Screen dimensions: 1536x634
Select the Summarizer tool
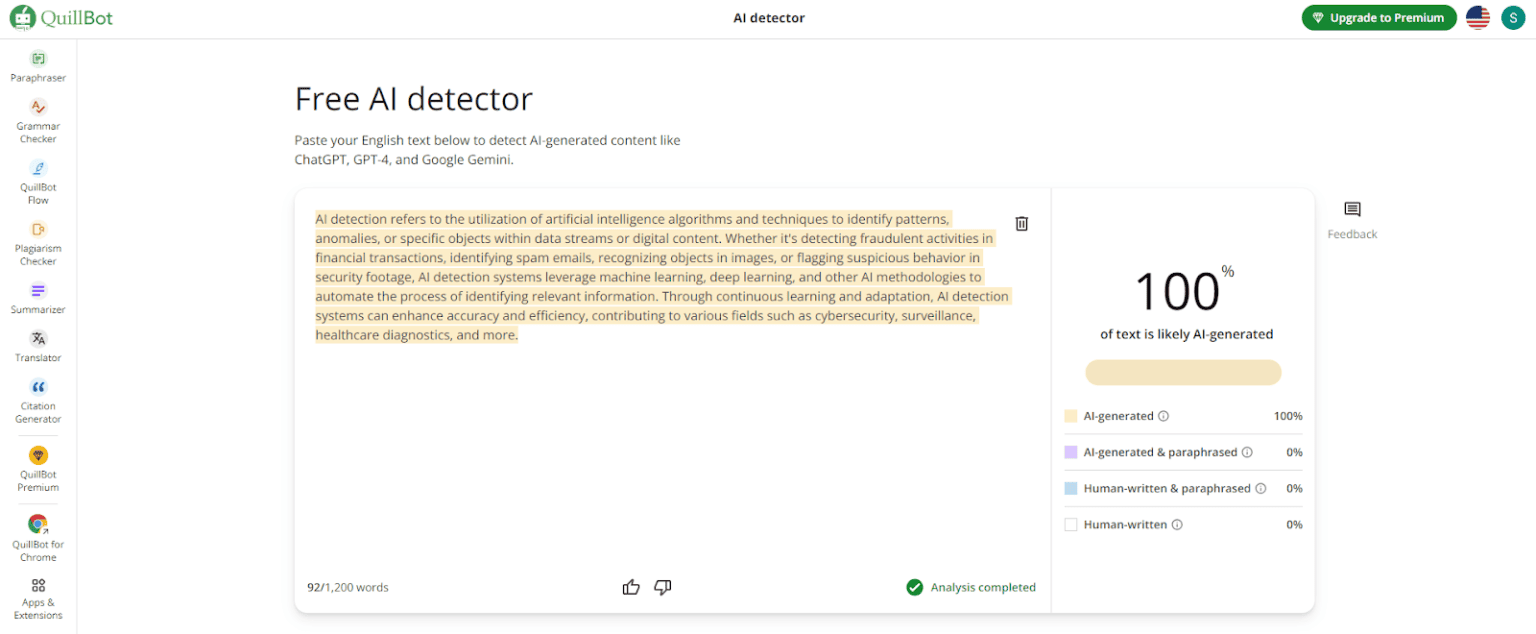[38, 297]
